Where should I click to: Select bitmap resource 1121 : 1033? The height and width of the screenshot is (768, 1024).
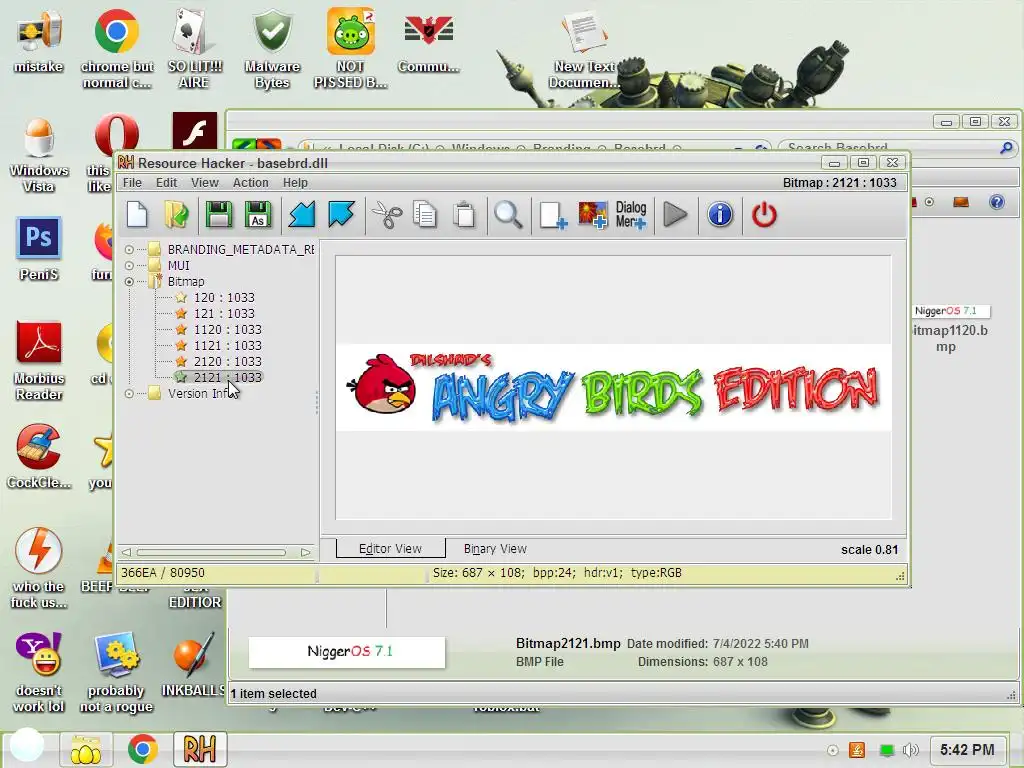click(227, 345)
